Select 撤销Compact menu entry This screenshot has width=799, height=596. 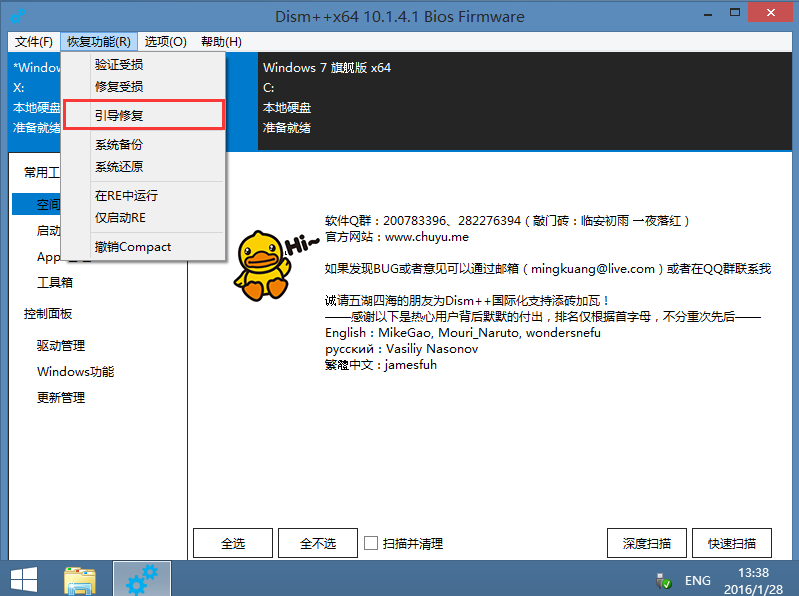click(144, 247)
